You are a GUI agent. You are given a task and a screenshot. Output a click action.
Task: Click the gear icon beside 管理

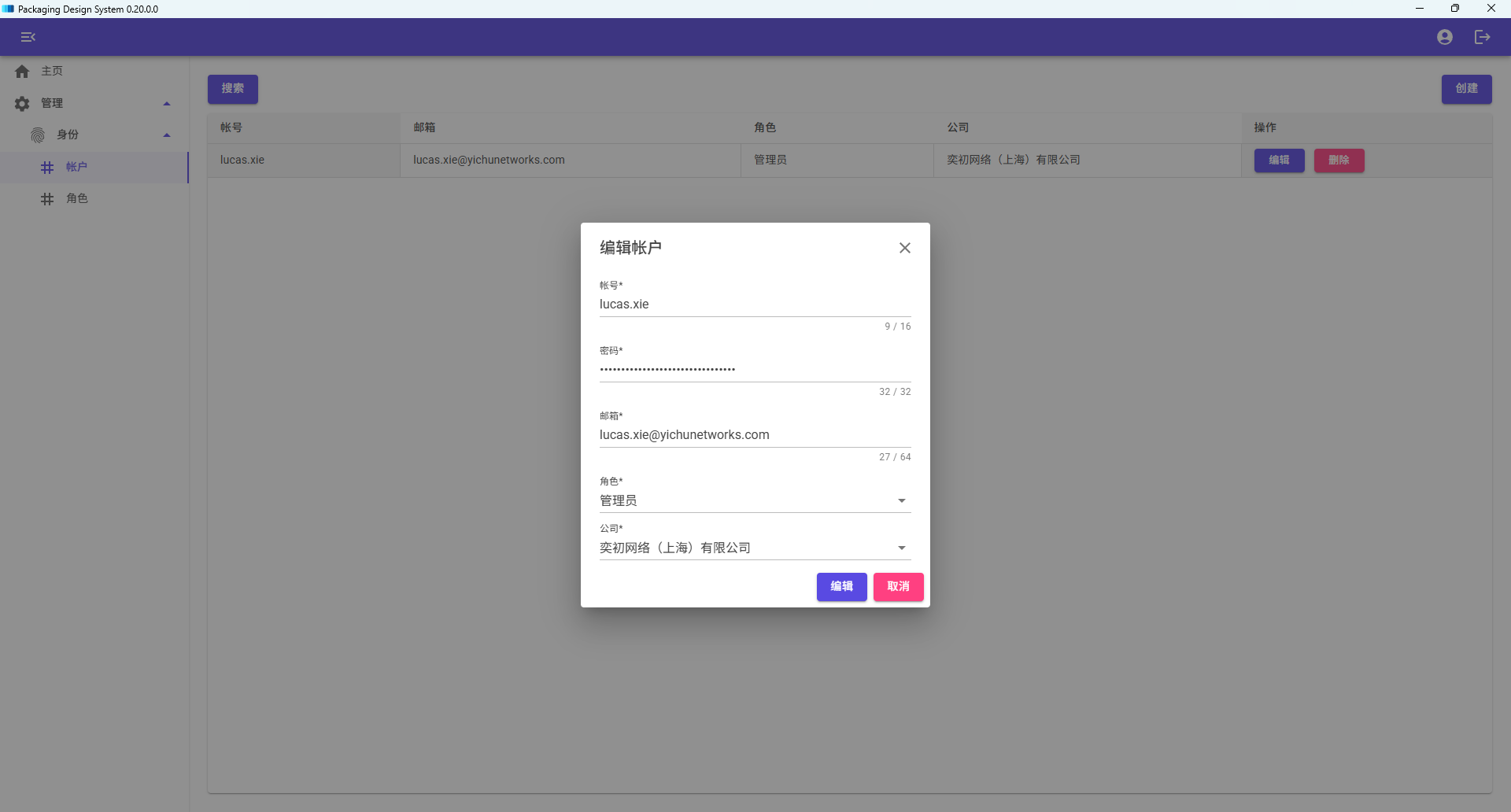tap(22, 103)
